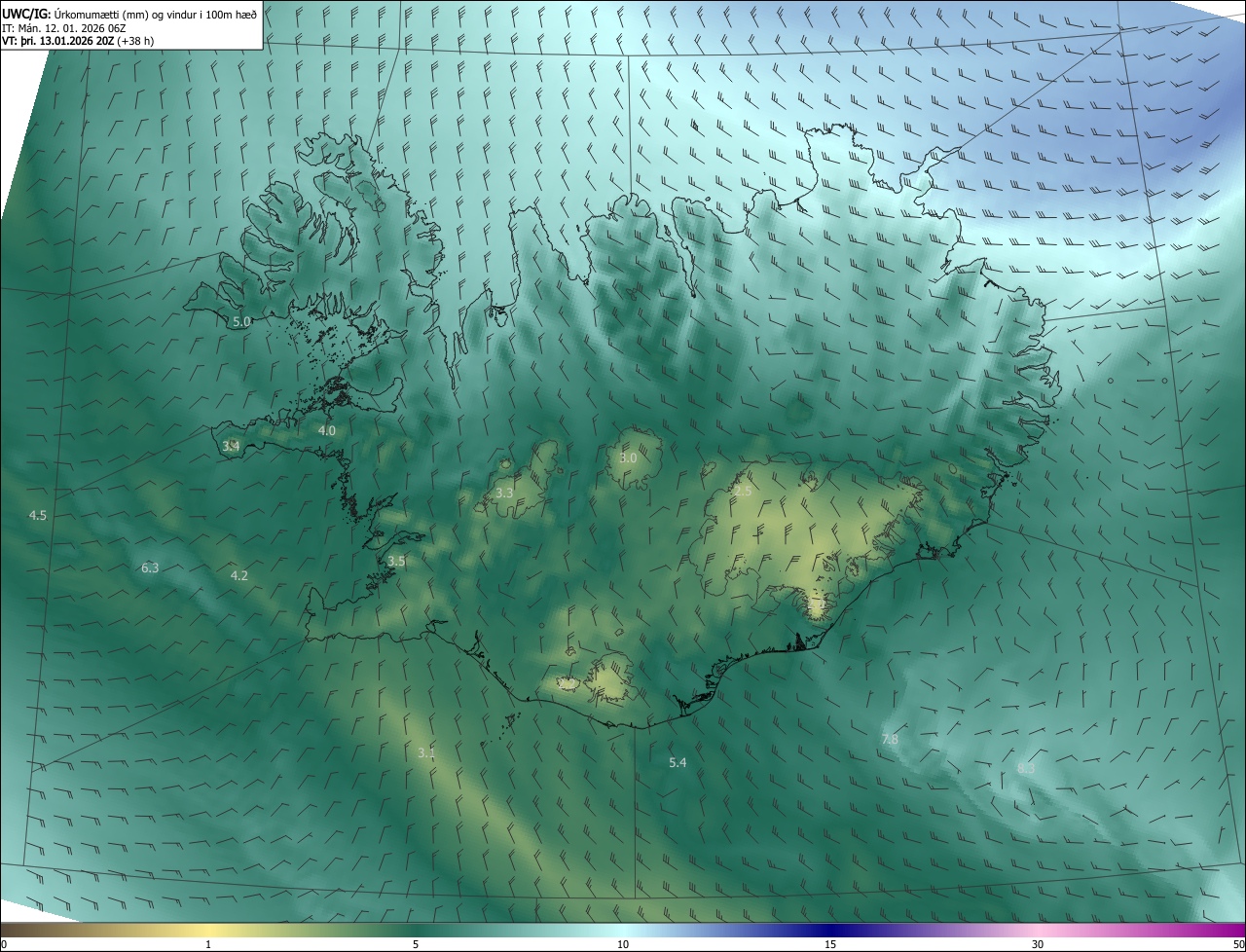Click the map value label '3.1'

426,752
